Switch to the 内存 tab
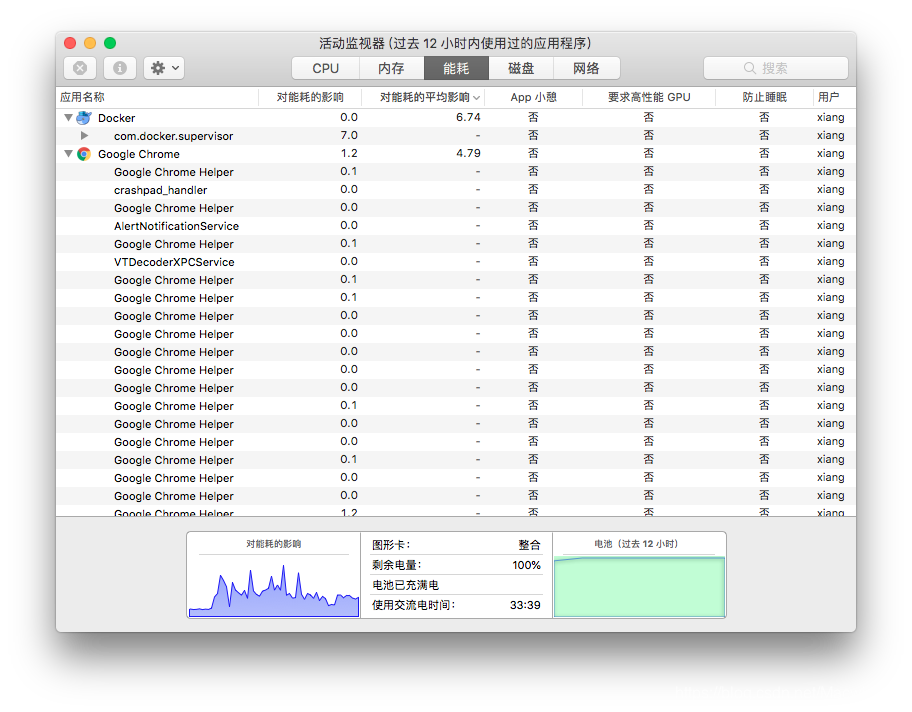This screenshot has width=912, height=712. coord(391,68)
